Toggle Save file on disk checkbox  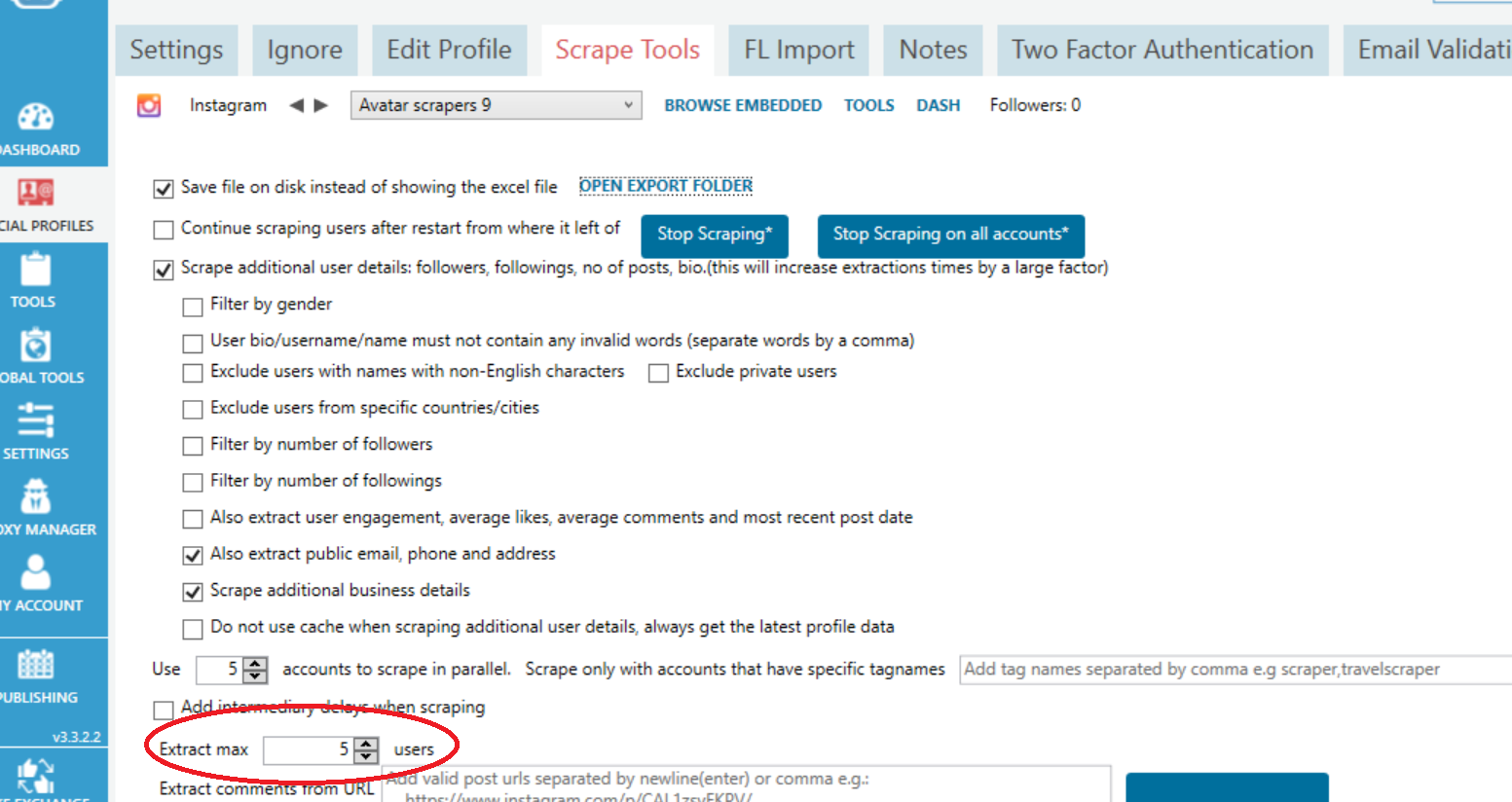point(164,188)
